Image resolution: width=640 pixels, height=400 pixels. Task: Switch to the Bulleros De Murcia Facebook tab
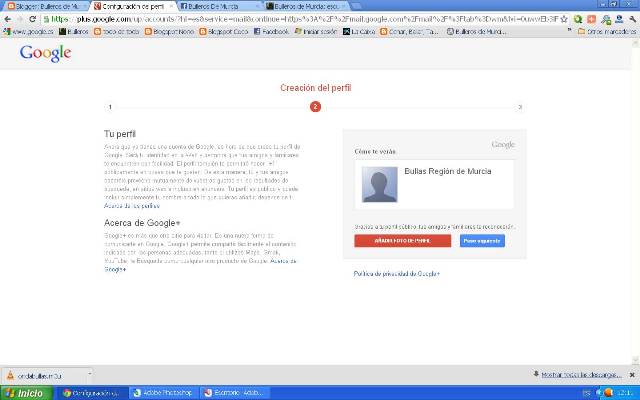point(220,6)
